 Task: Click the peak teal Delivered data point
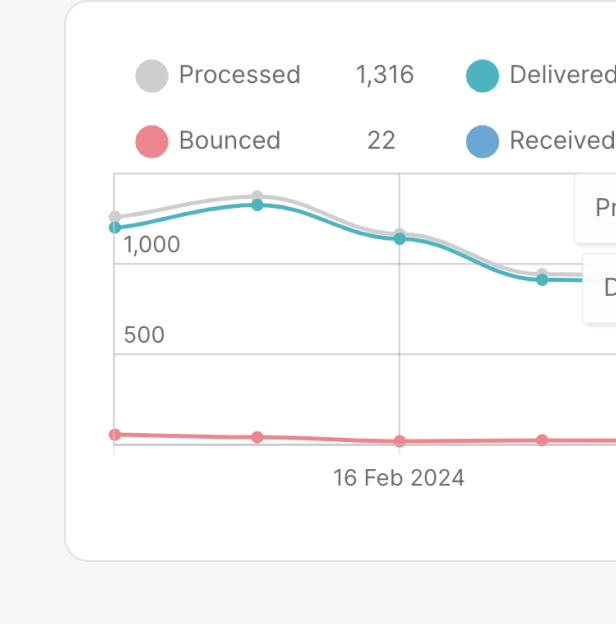257,205
